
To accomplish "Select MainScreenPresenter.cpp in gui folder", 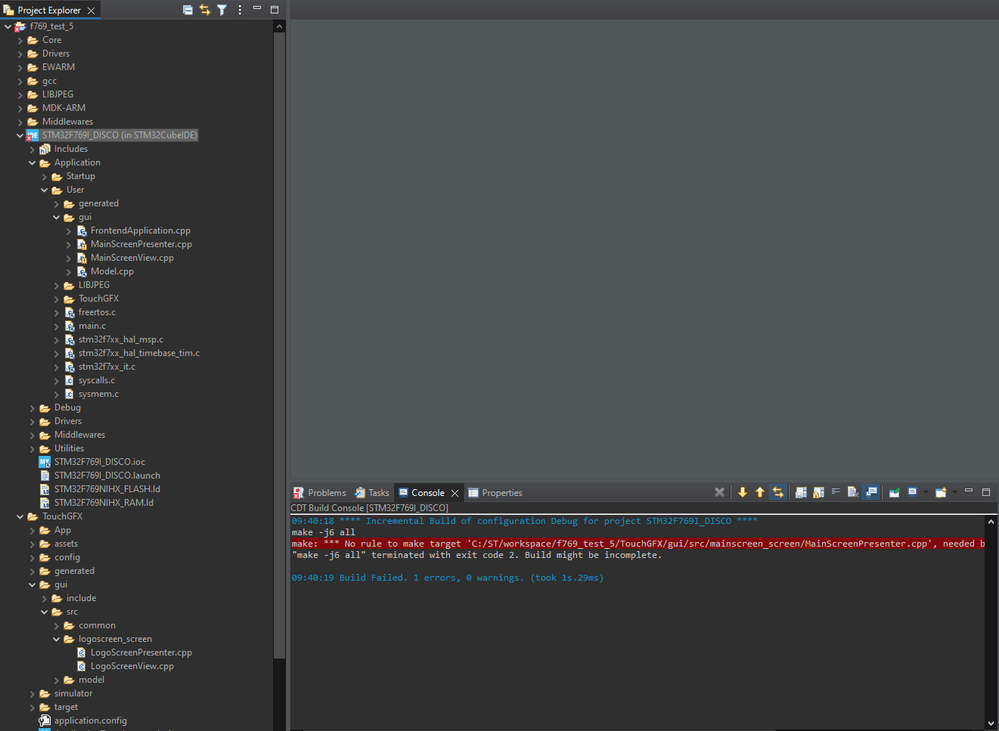I will (141, 244).
